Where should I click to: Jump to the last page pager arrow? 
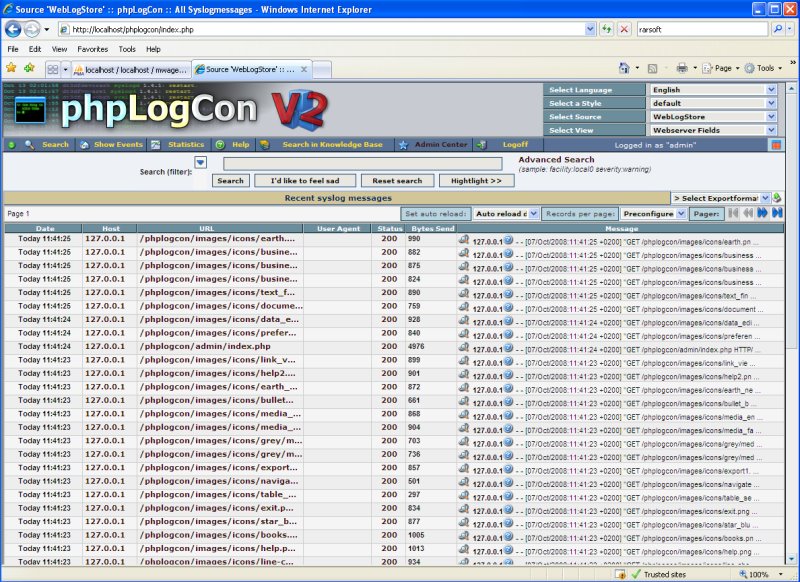(x=777, y=213)
